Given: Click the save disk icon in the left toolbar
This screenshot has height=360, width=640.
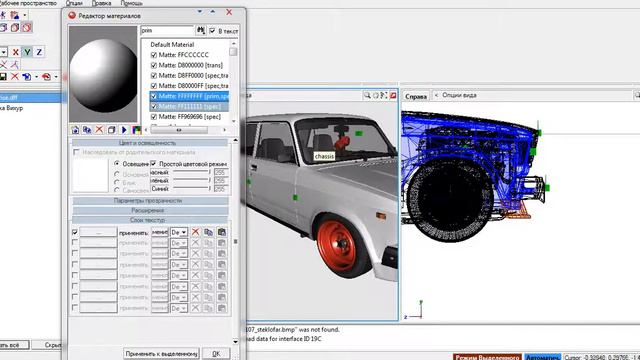Looking at the screenshot, I should coord(3,76).
